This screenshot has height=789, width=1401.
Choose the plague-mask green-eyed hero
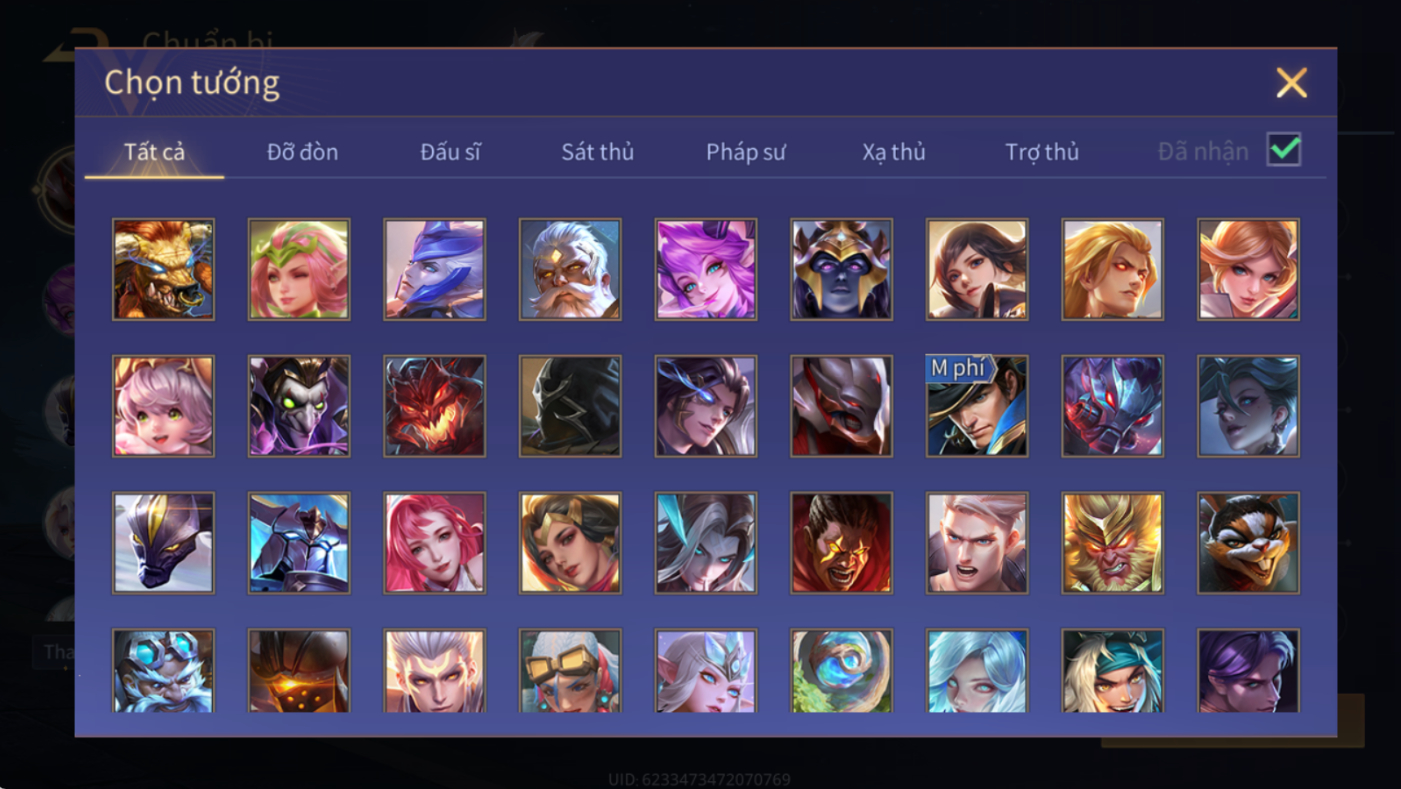pos(299,406)
